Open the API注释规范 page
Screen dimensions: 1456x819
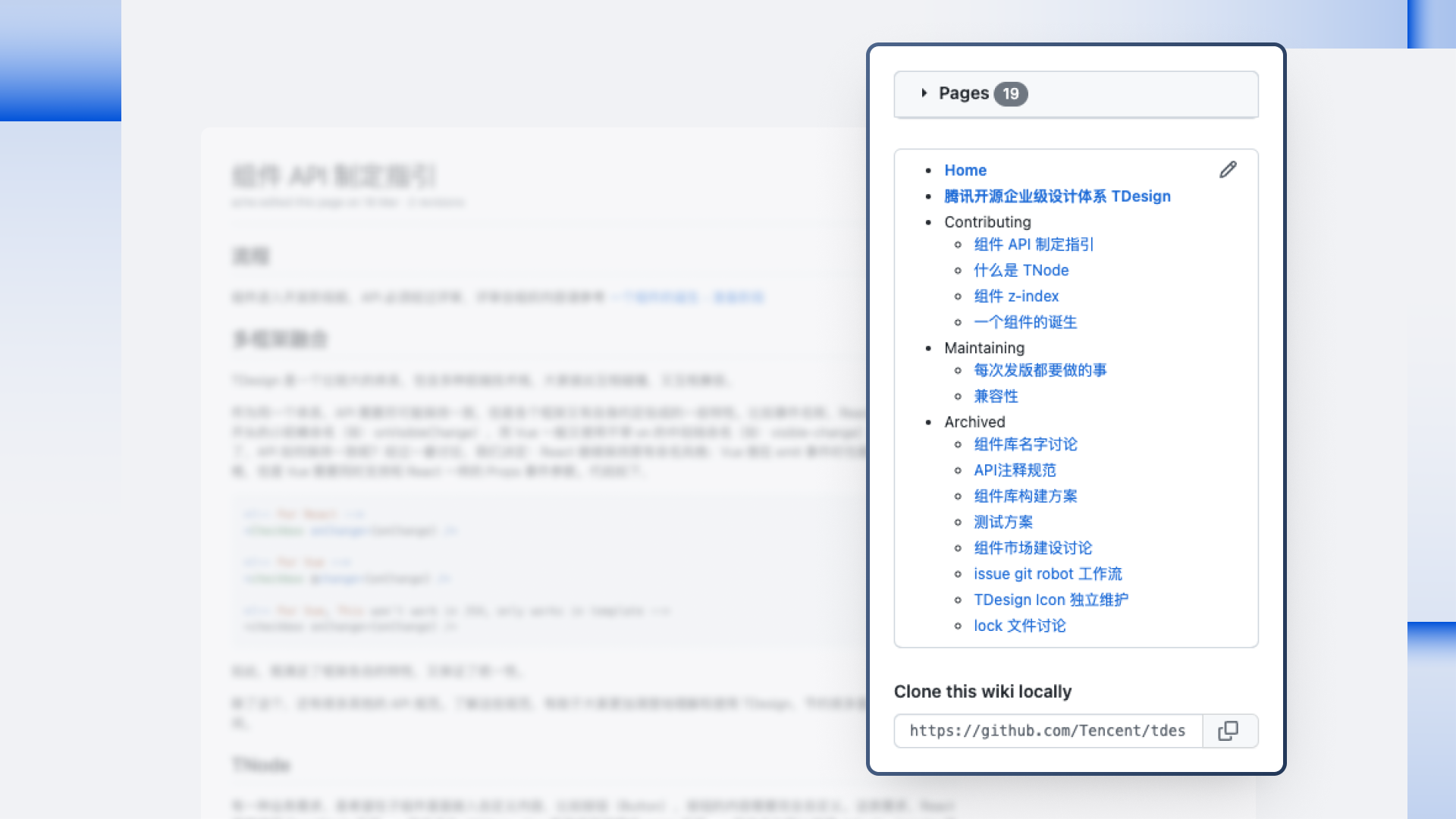pyautogui.click(x=1015, y=470)
